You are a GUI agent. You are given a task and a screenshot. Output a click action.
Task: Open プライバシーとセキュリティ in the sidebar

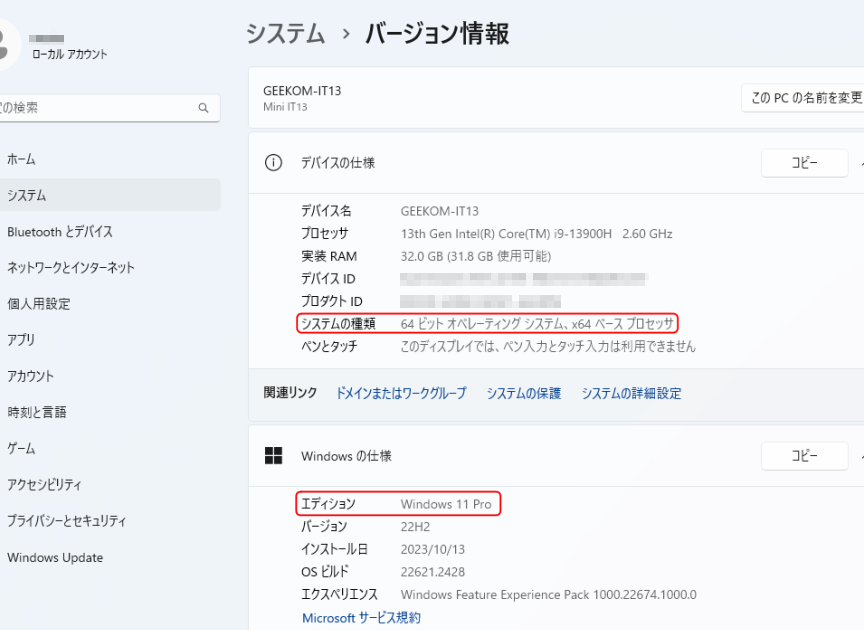point(67,521)
